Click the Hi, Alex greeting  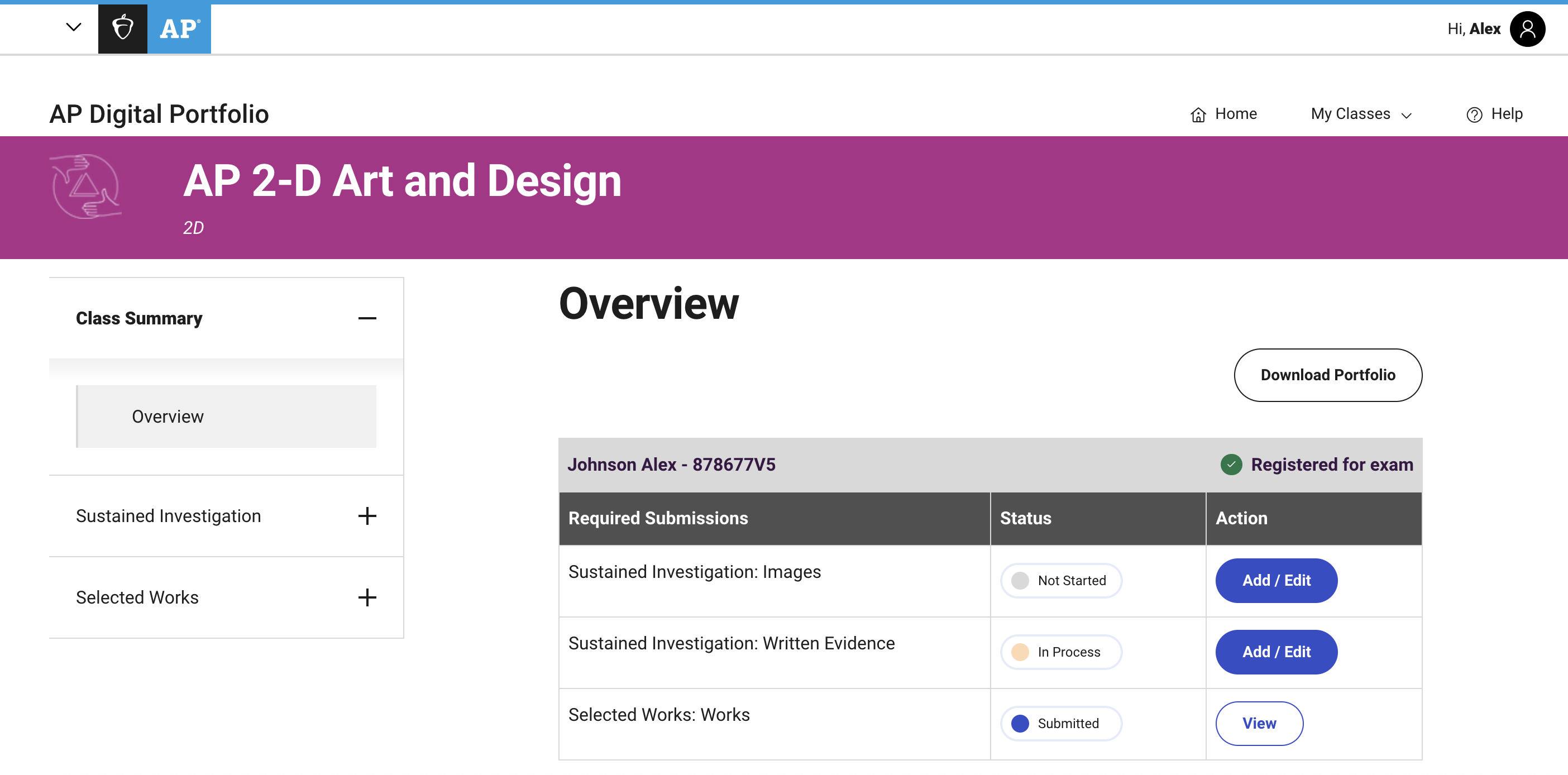pyautogui.click(x=1474, y=28)
